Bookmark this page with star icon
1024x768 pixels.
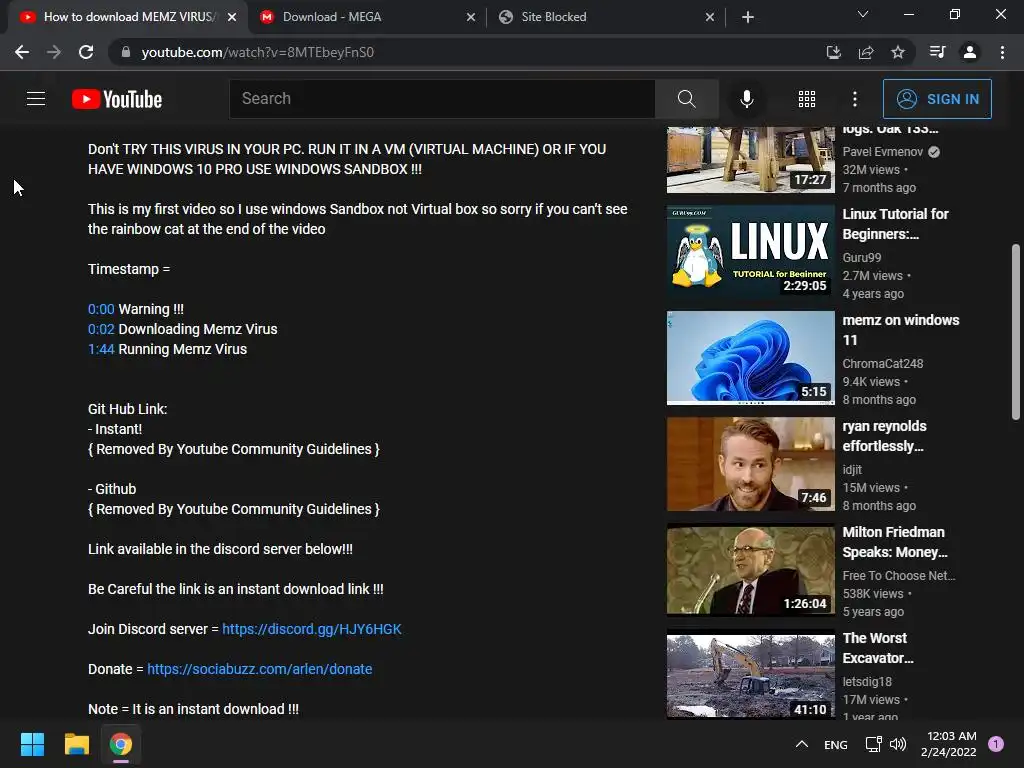coord(898,52)
